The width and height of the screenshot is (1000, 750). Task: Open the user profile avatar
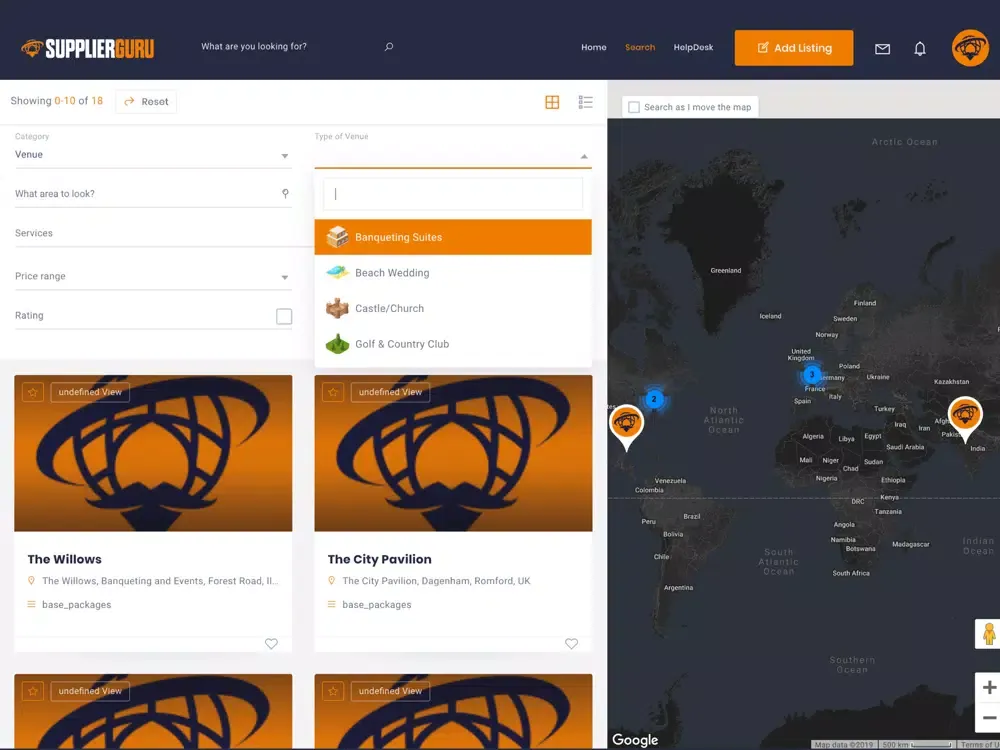(x=970, y=48)
